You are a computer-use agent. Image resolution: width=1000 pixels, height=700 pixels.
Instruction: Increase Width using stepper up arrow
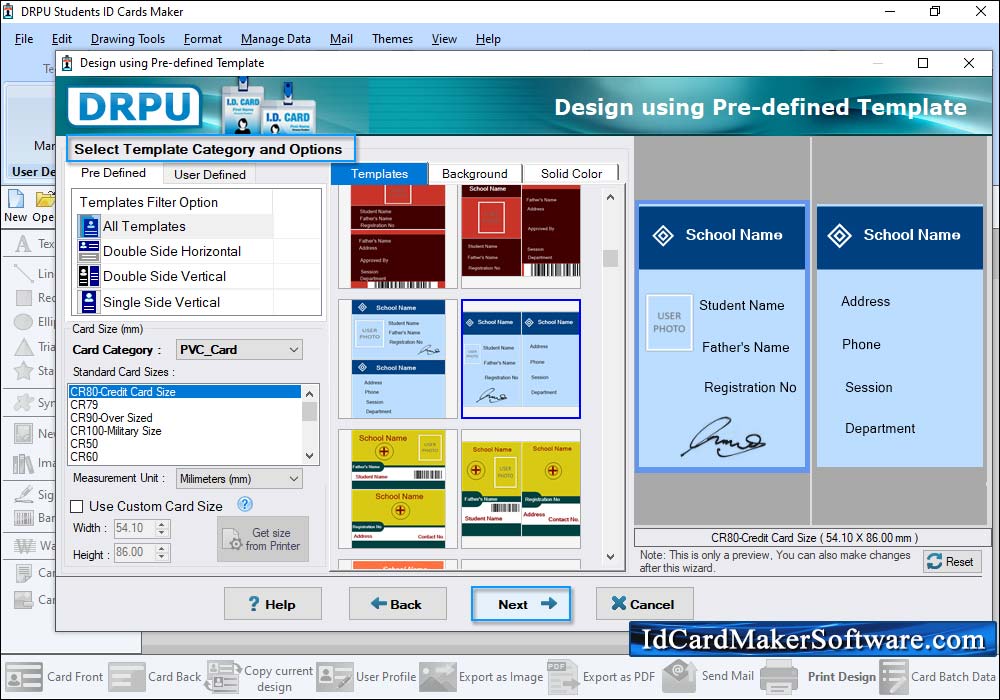click(161, 524)
